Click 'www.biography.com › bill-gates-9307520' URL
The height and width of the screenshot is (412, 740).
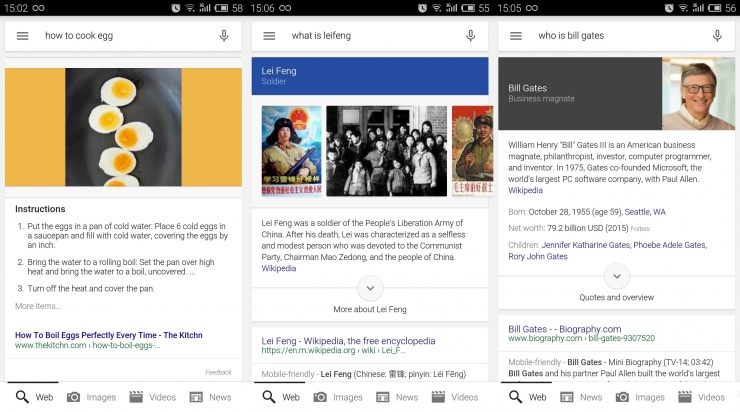point(581,338)
